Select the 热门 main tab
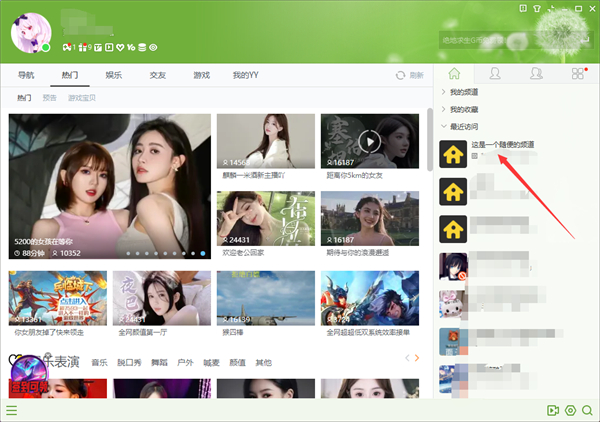600x422 pixels. click(x=70, y=75)
